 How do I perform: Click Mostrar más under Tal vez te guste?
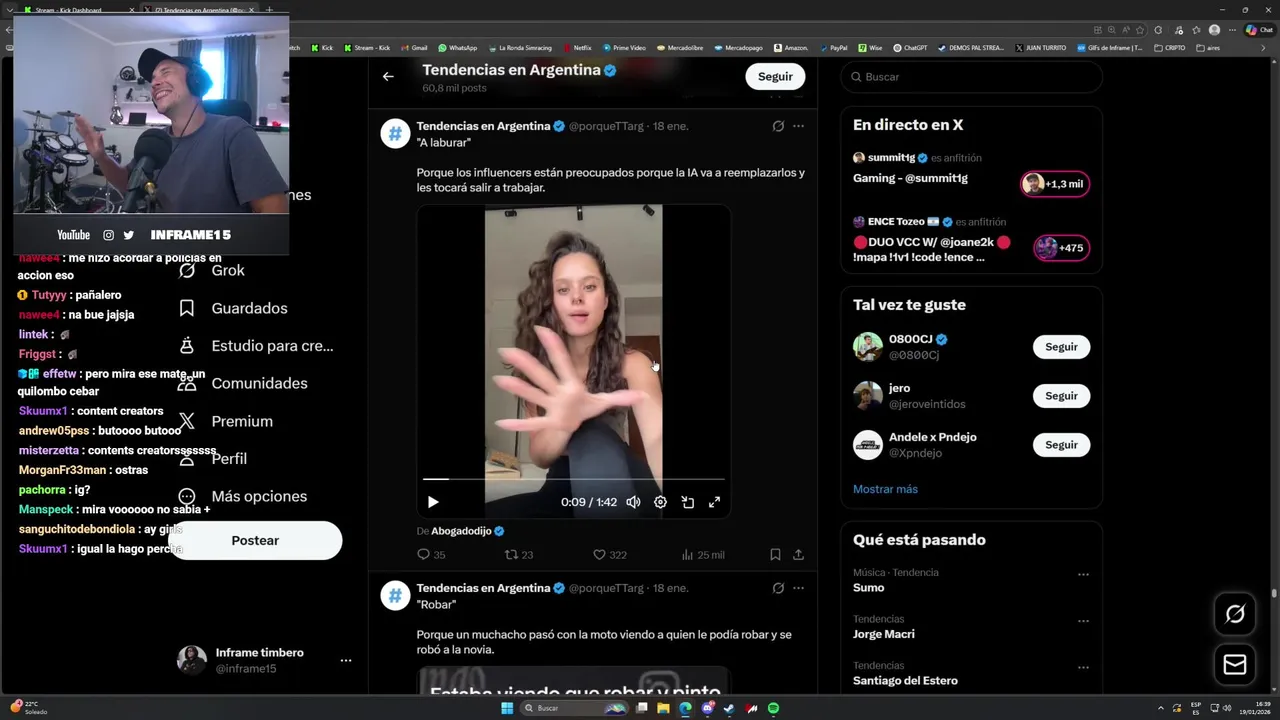tap(885, 489)
